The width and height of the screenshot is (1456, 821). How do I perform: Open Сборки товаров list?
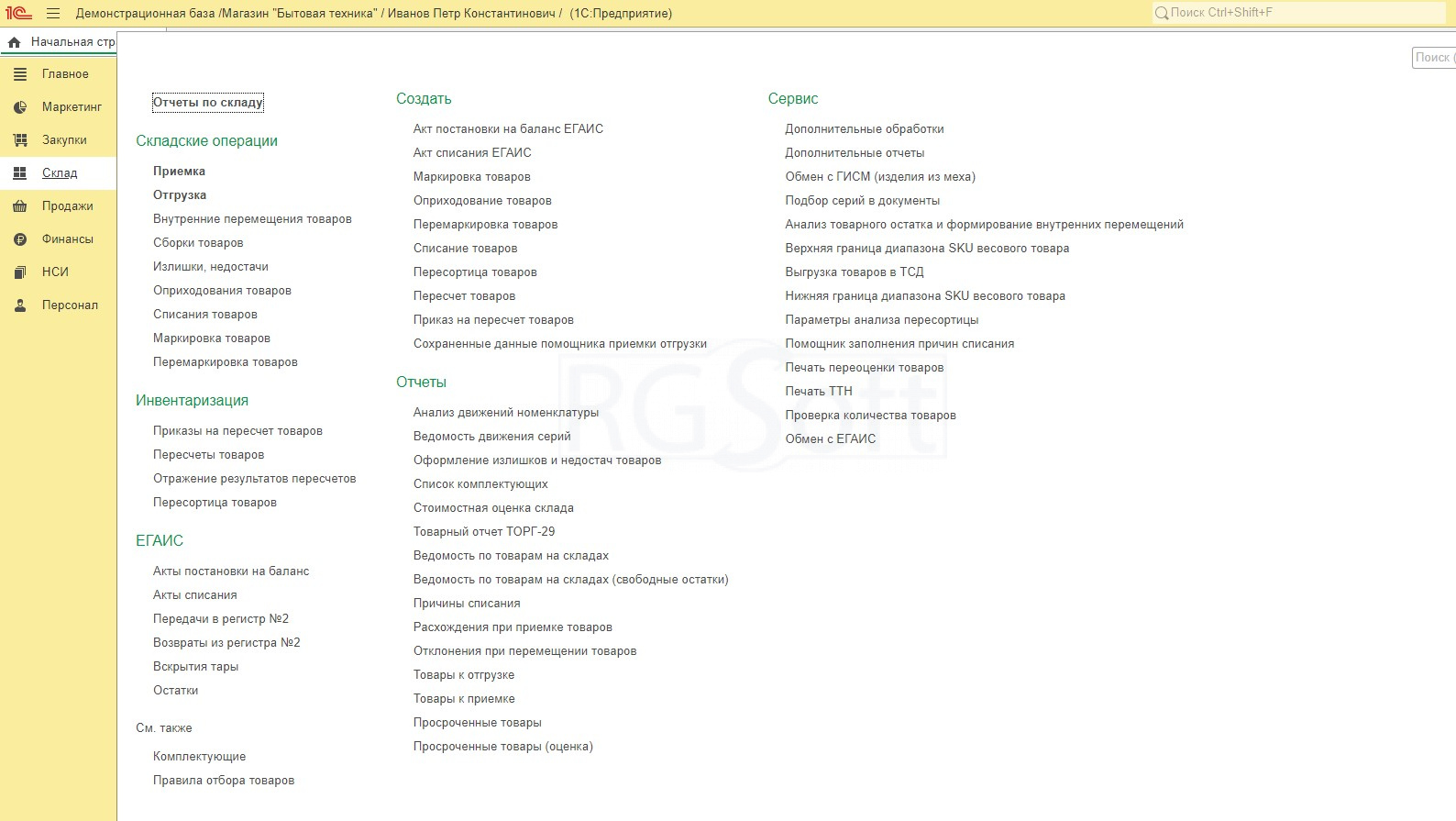coord(198,243)
